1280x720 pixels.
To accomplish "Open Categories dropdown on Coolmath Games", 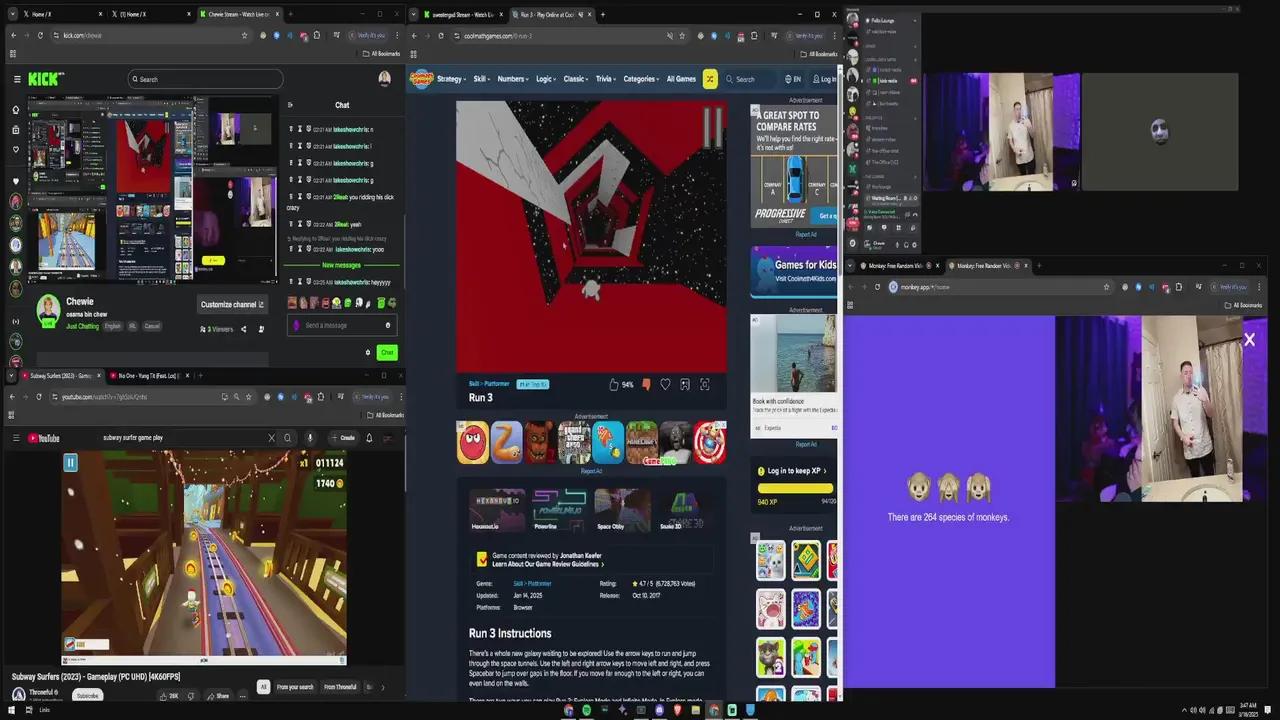I will (641, 79).
